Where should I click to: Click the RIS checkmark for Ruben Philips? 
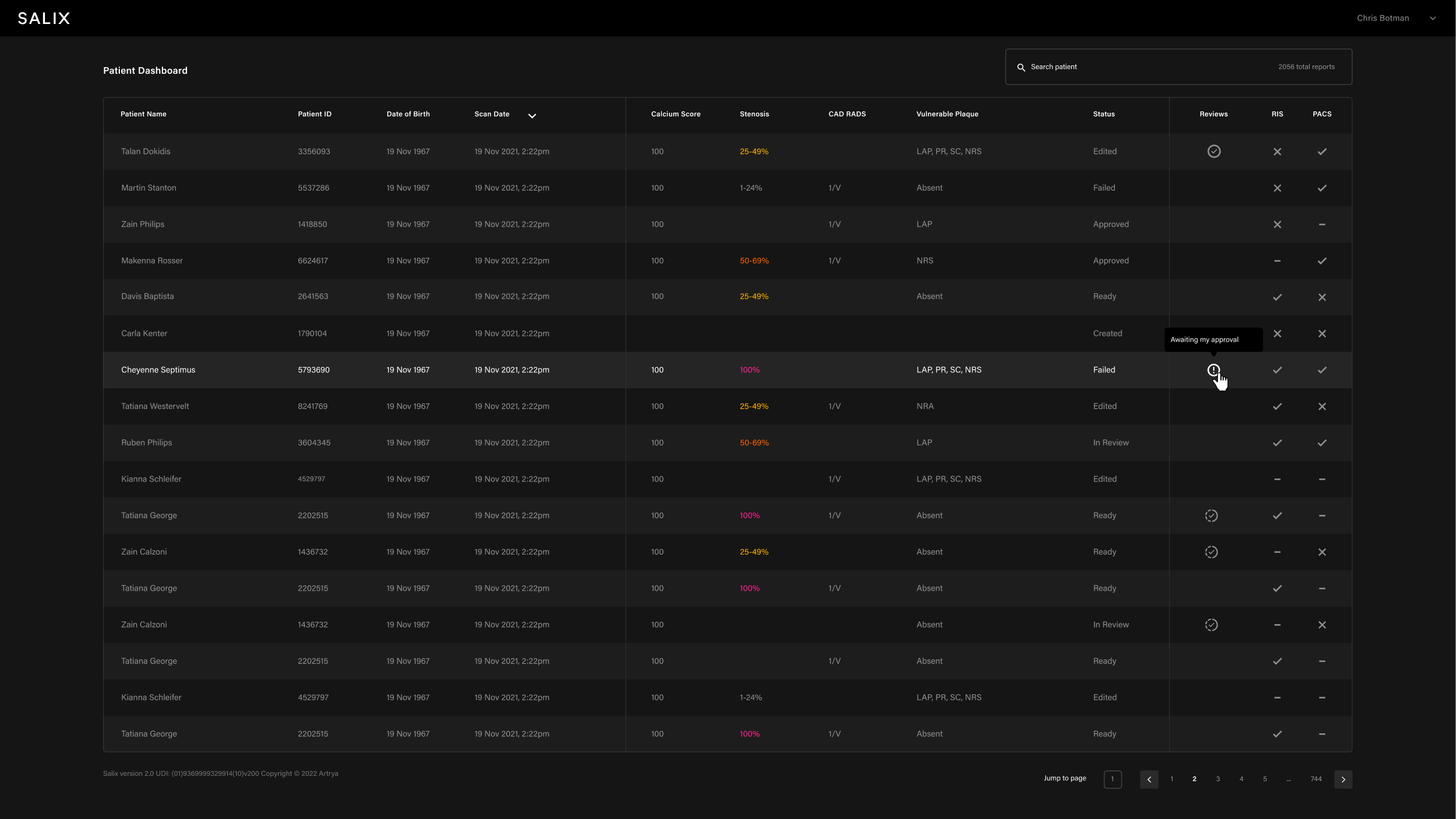click(1277, 443)
